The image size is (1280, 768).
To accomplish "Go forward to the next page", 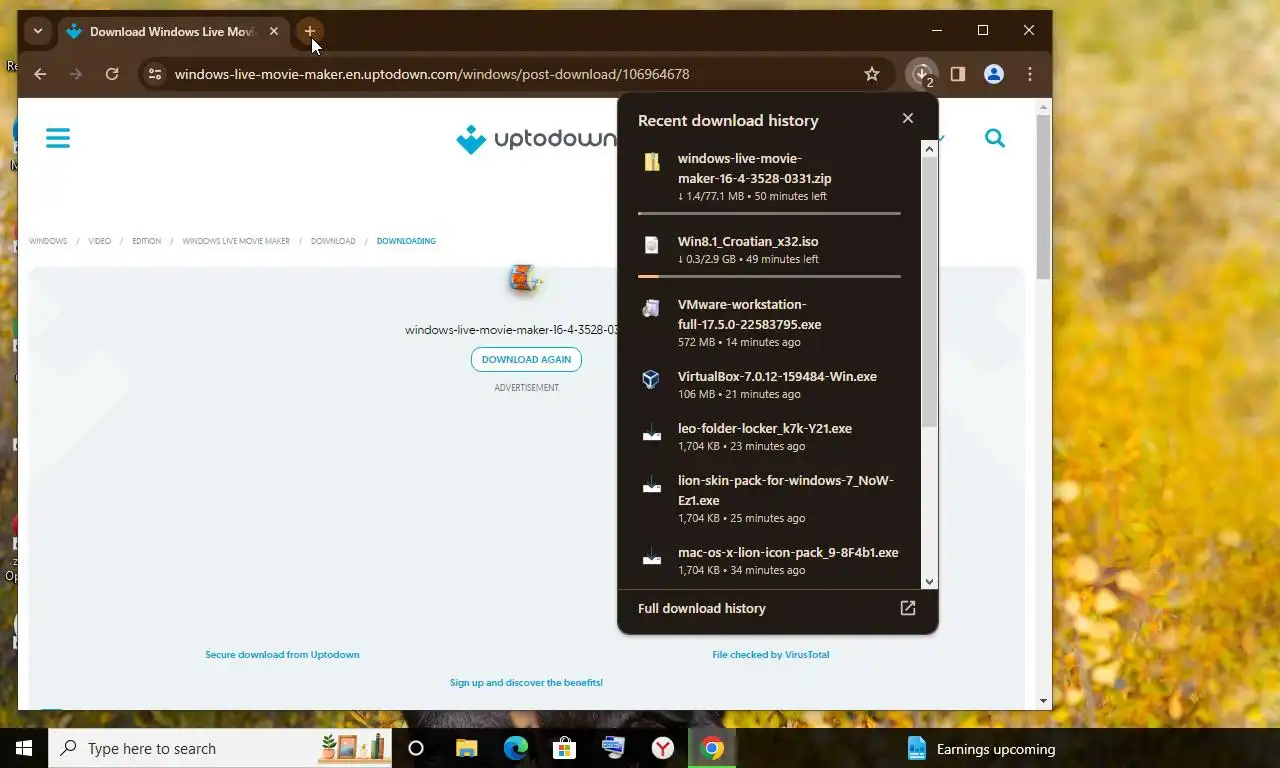I will click(76, 74).
